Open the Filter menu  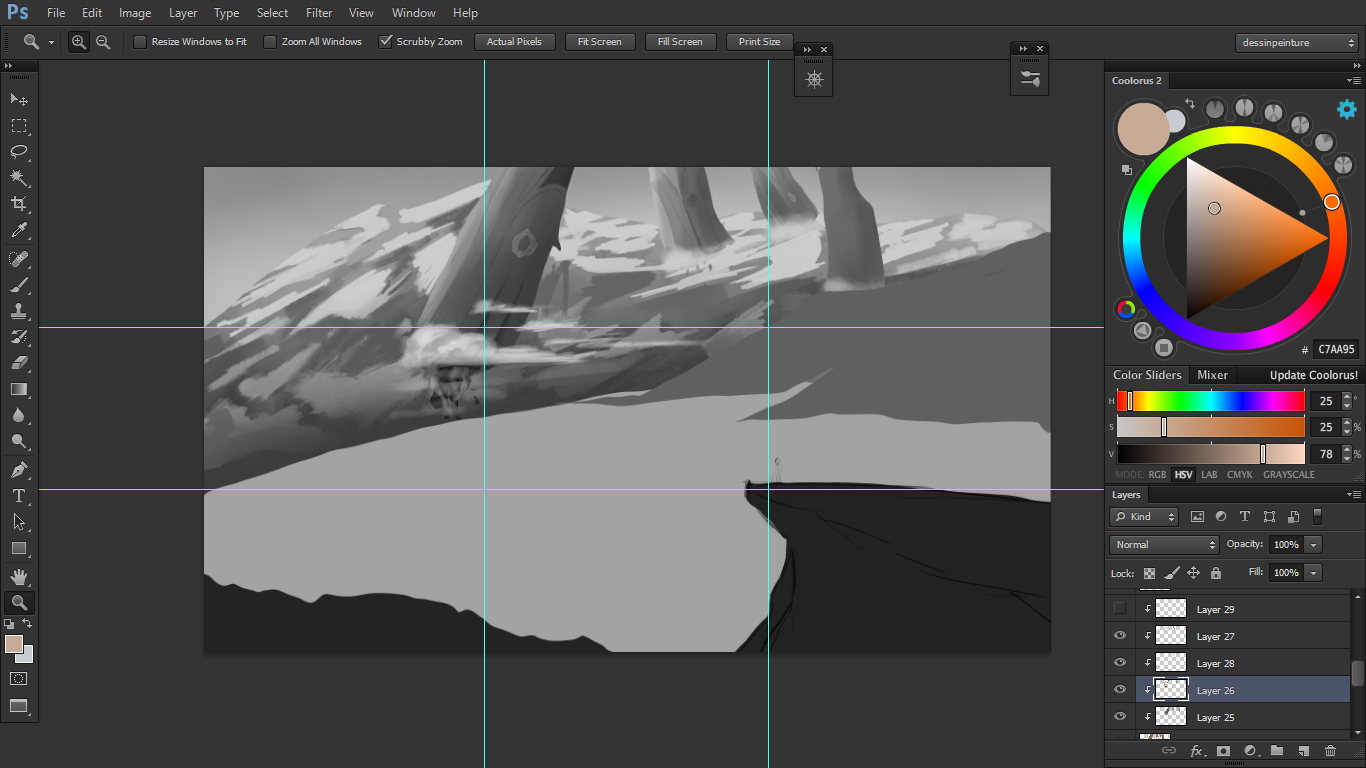coord(318,12)
